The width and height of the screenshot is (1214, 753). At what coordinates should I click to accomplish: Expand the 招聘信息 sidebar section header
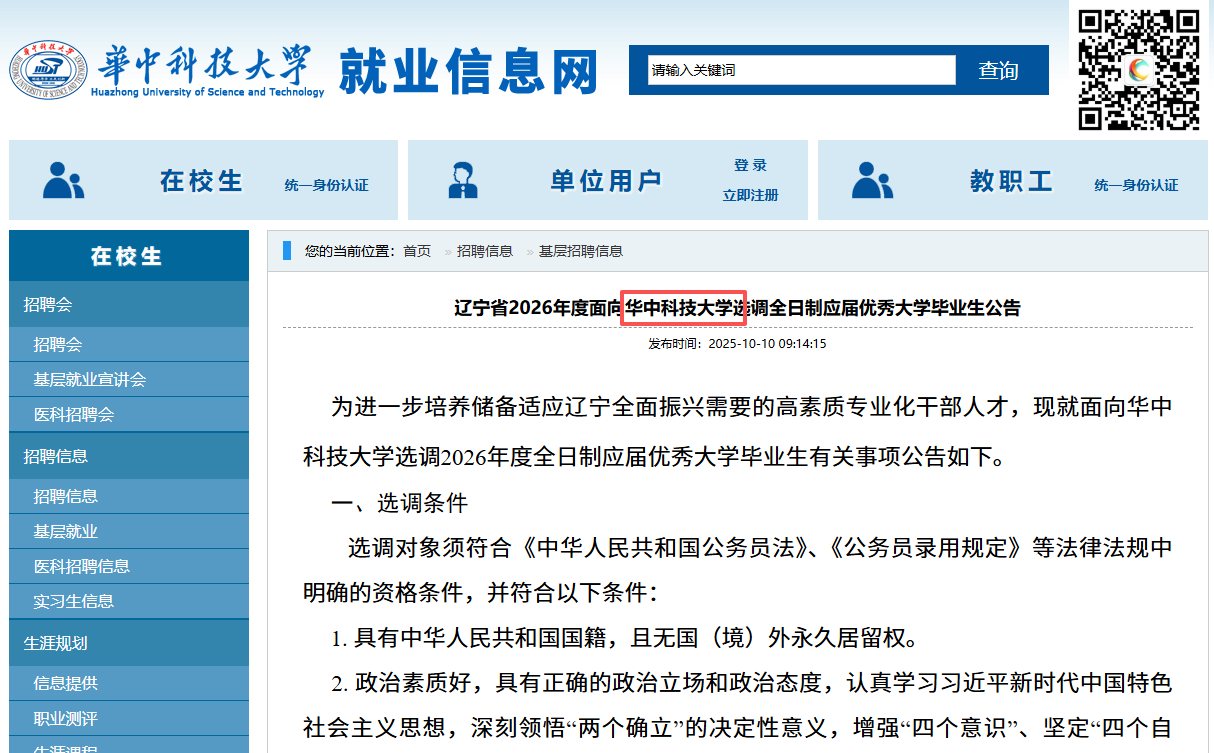click(x=56, y=456)
